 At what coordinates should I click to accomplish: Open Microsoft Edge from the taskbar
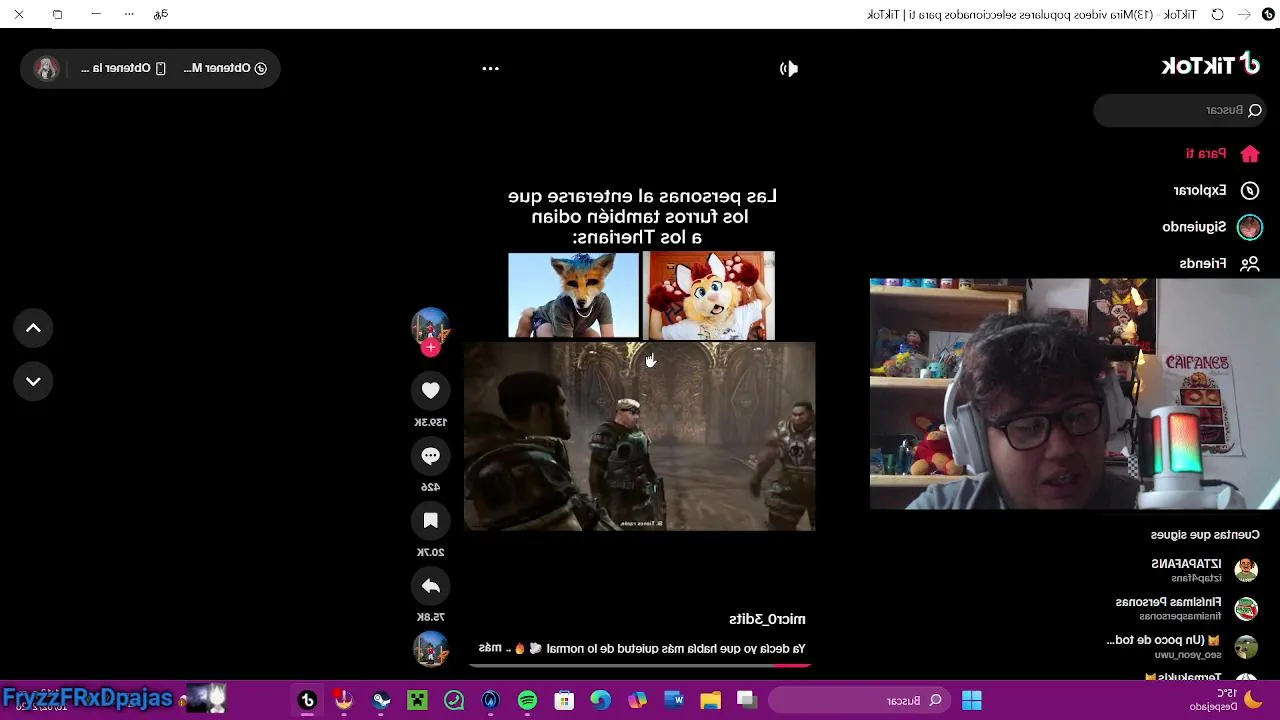point(600,700)
